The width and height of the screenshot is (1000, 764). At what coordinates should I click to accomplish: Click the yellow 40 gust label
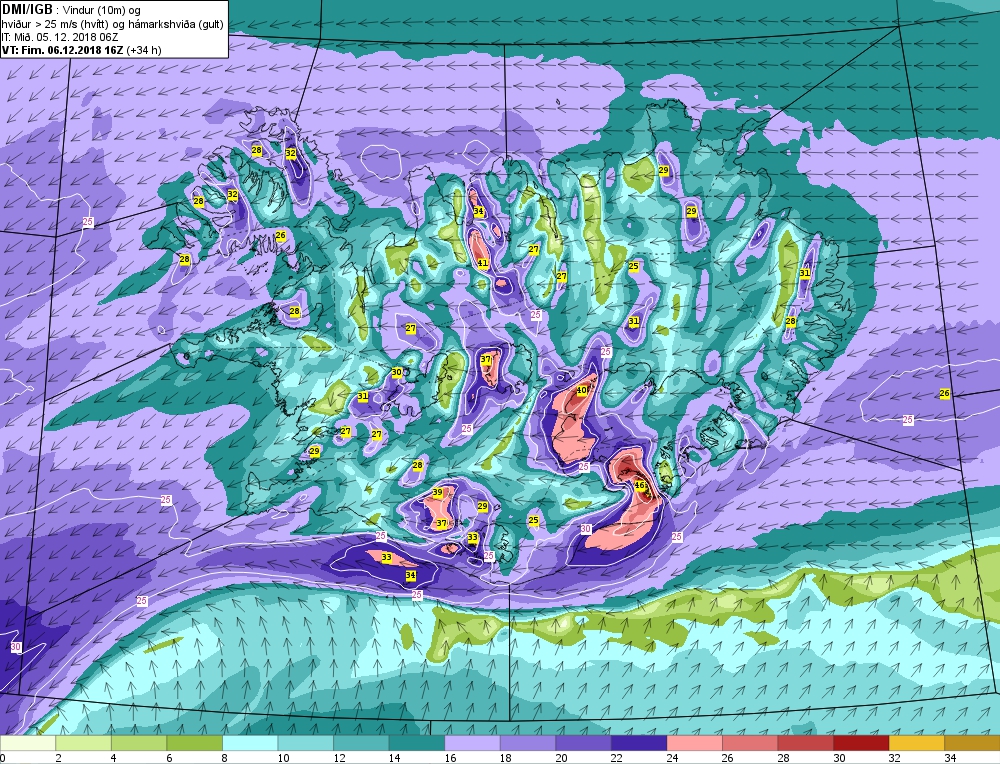(x=582, y=391)
